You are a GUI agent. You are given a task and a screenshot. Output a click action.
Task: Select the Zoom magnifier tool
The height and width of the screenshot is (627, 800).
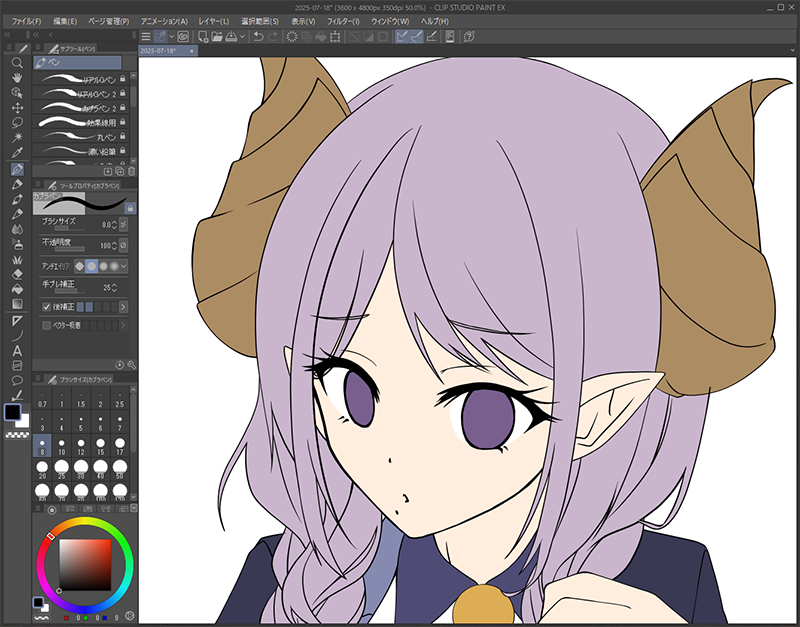[17, 63]
